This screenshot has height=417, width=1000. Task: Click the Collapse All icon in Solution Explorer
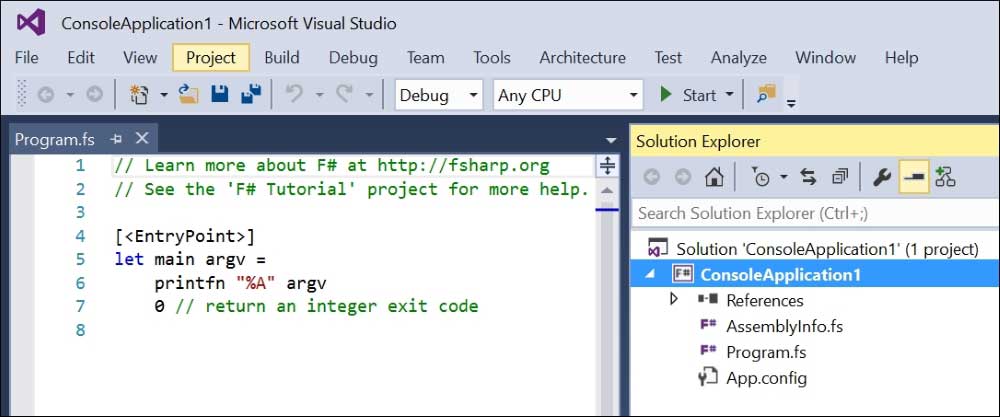pos(839,177)
